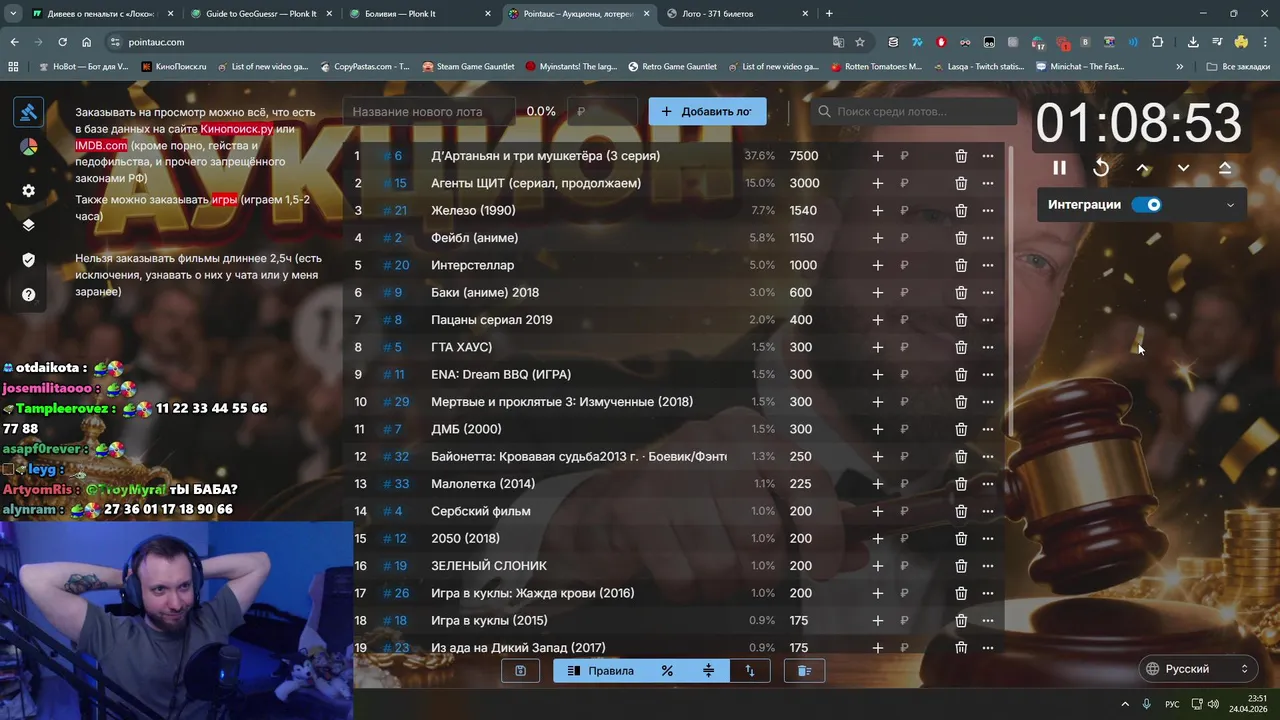
Task: Open a new browser tab
Action: 829,14
